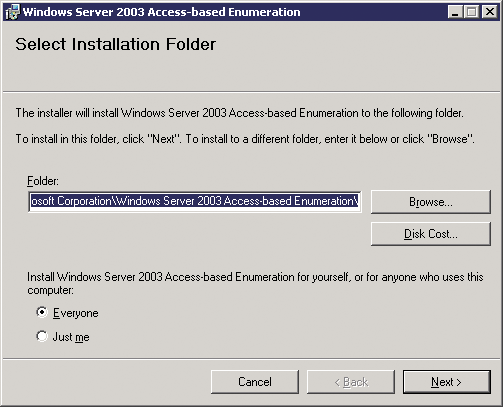Click the 'Everyone' option label text
503x407 pixels.
click(x=76, y=313)
